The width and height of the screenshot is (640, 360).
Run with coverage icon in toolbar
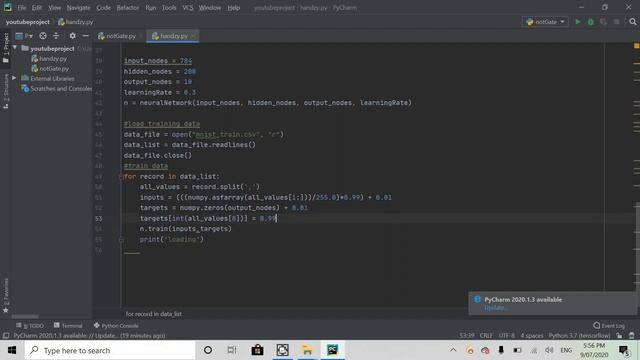[603, 22]
